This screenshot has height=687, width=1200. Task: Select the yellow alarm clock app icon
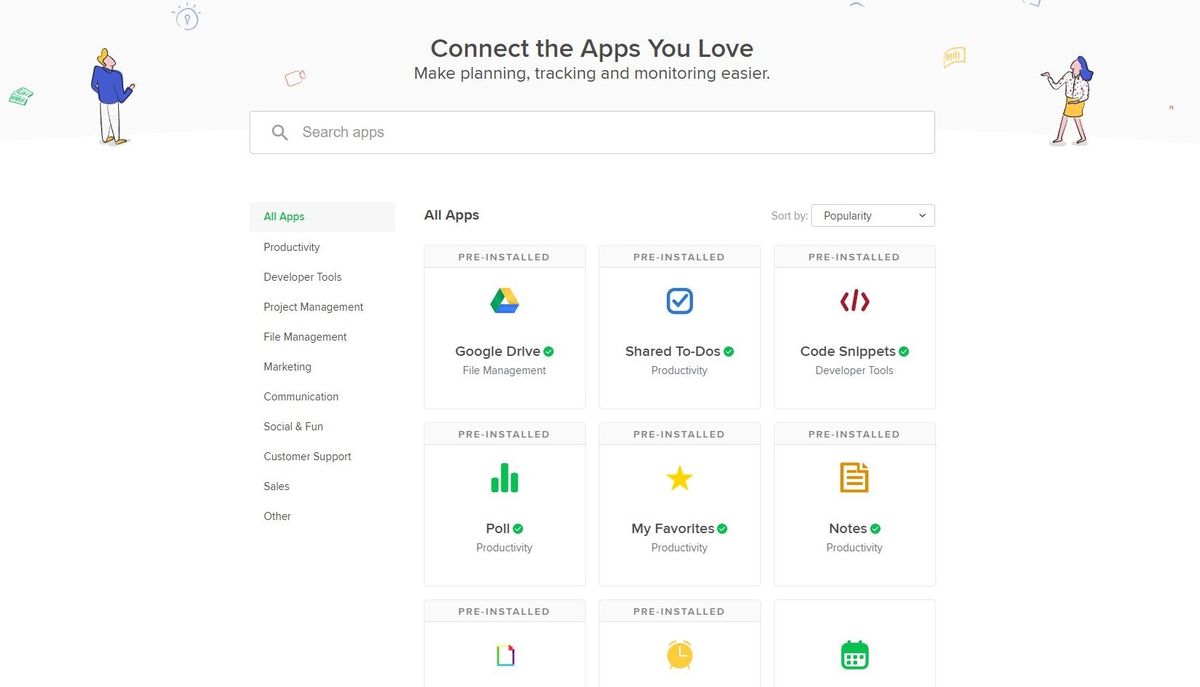(679, 655)
